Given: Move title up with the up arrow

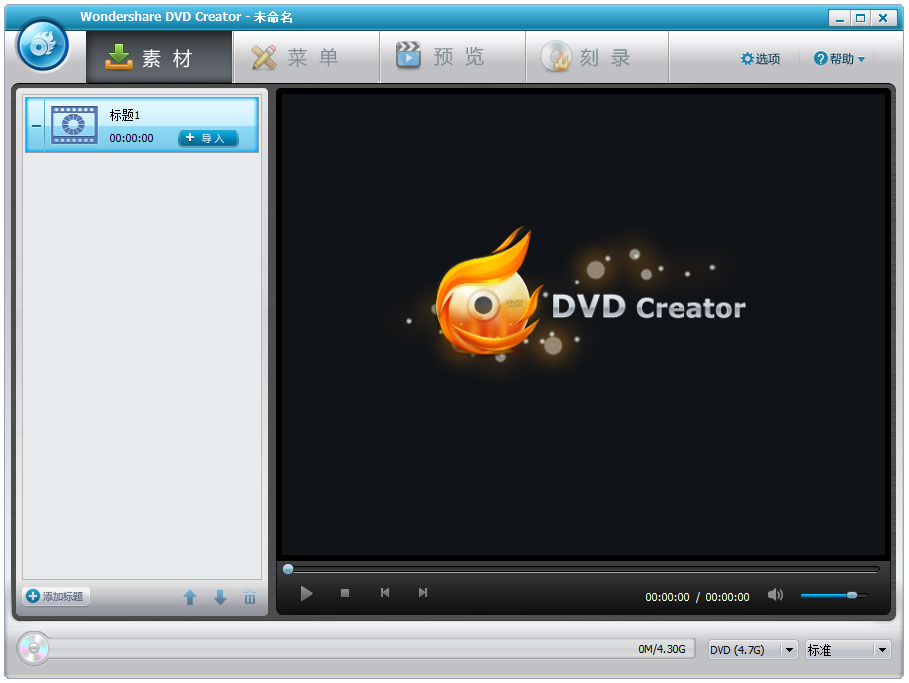Looking at the screenshot, I should coord(190,598).
